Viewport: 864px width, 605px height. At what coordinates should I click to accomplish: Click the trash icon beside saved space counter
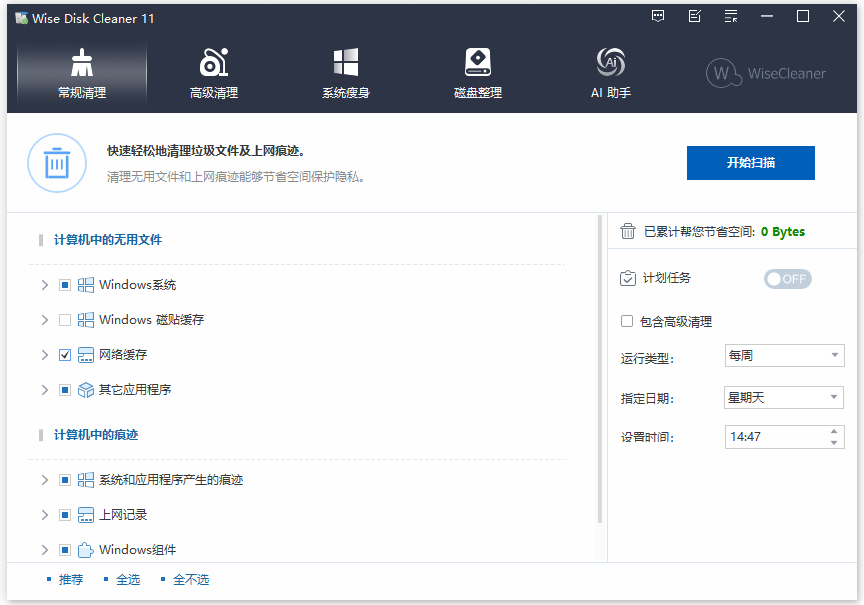627,231
